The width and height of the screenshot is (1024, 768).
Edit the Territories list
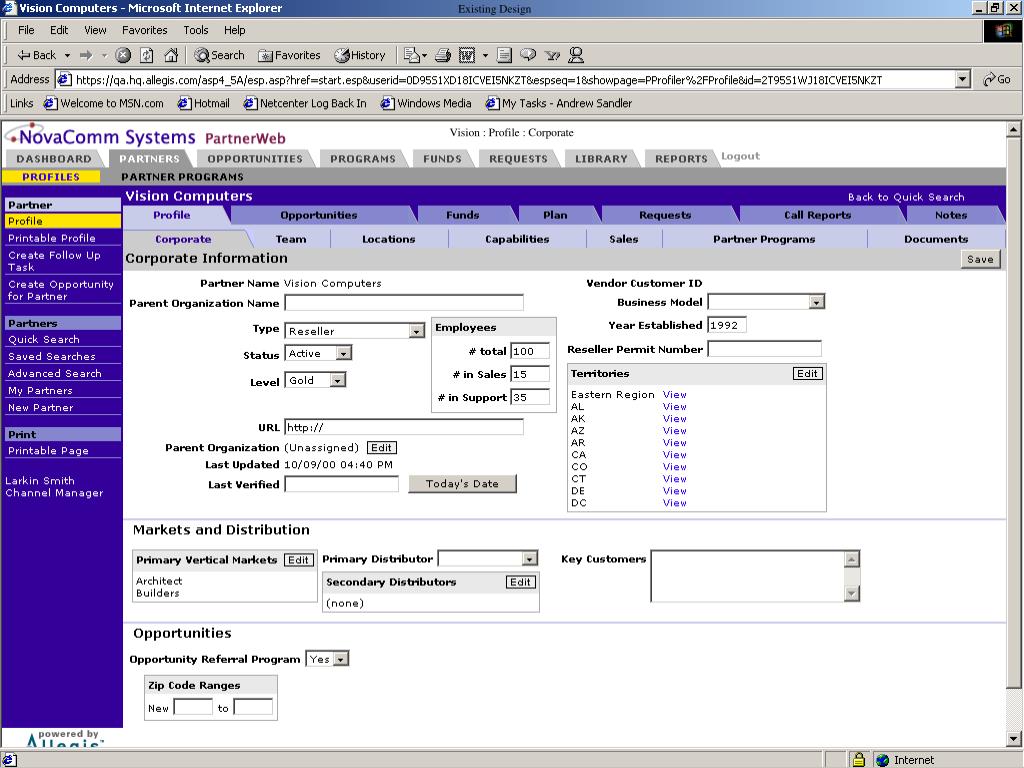coord(807,374)
